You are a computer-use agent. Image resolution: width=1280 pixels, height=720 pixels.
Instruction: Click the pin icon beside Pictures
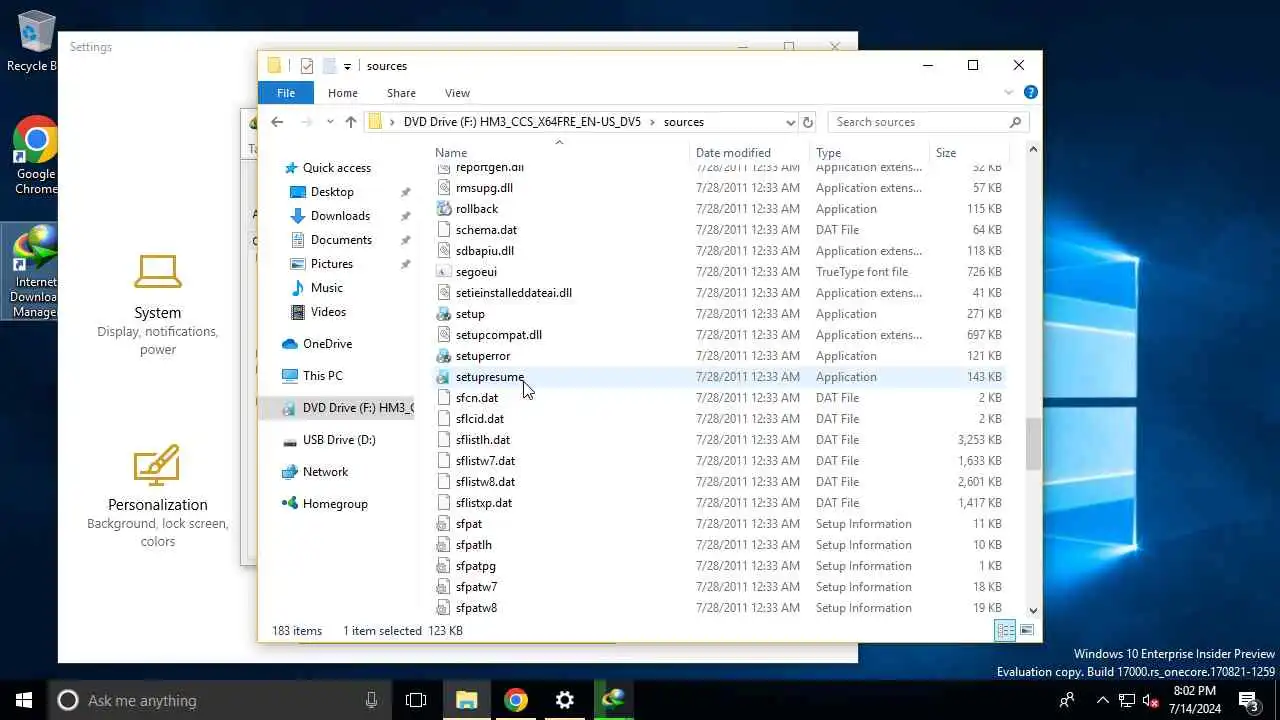405,264
